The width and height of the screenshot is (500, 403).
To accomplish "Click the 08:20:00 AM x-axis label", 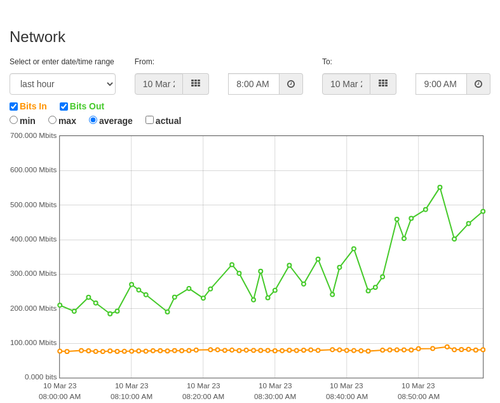I will point(203,397).
